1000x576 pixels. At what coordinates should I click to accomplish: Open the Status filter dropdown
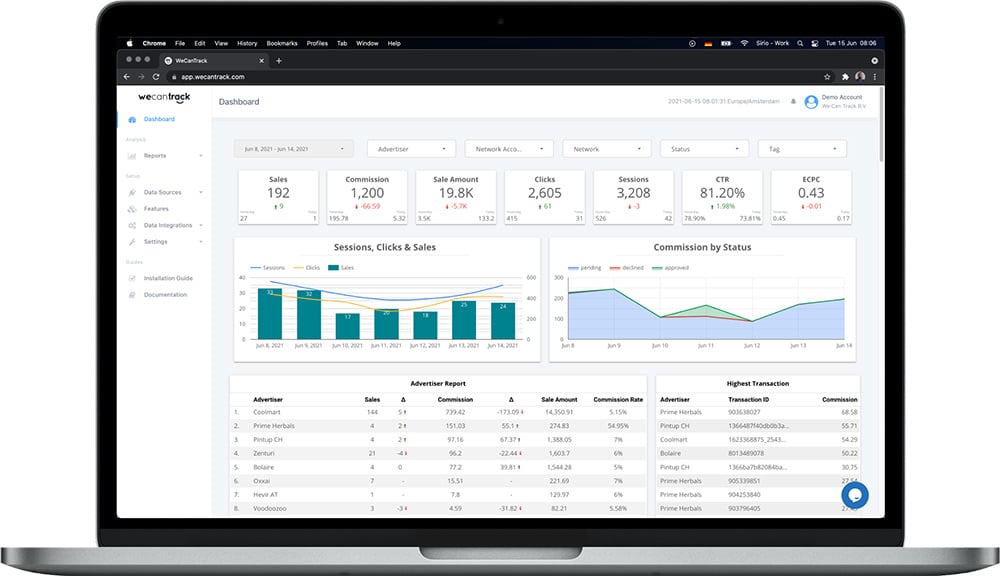[704, 149]
